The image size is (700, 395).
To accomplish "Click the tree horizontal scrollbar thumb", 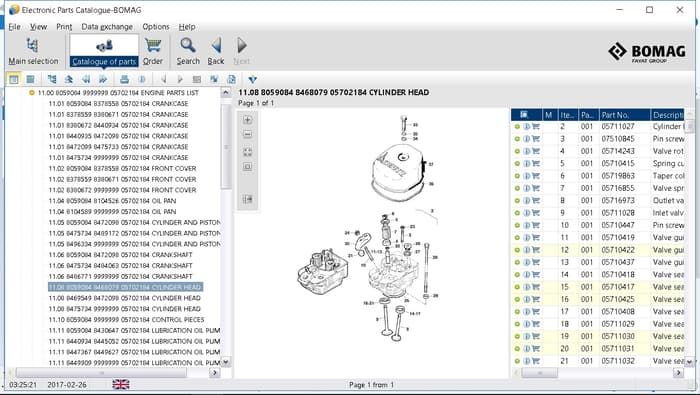I will pyautogui.click(x=101, y=373).
